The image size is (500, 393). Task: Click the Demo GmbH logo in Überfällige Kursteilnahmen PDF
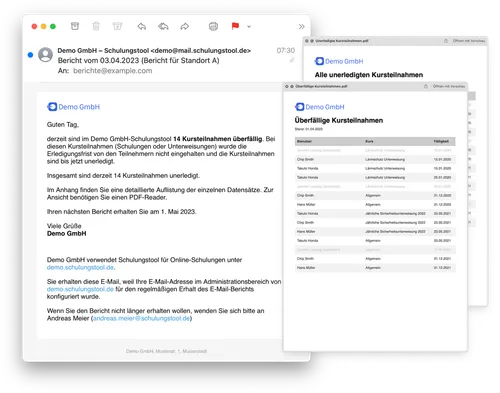coord(320,107)
